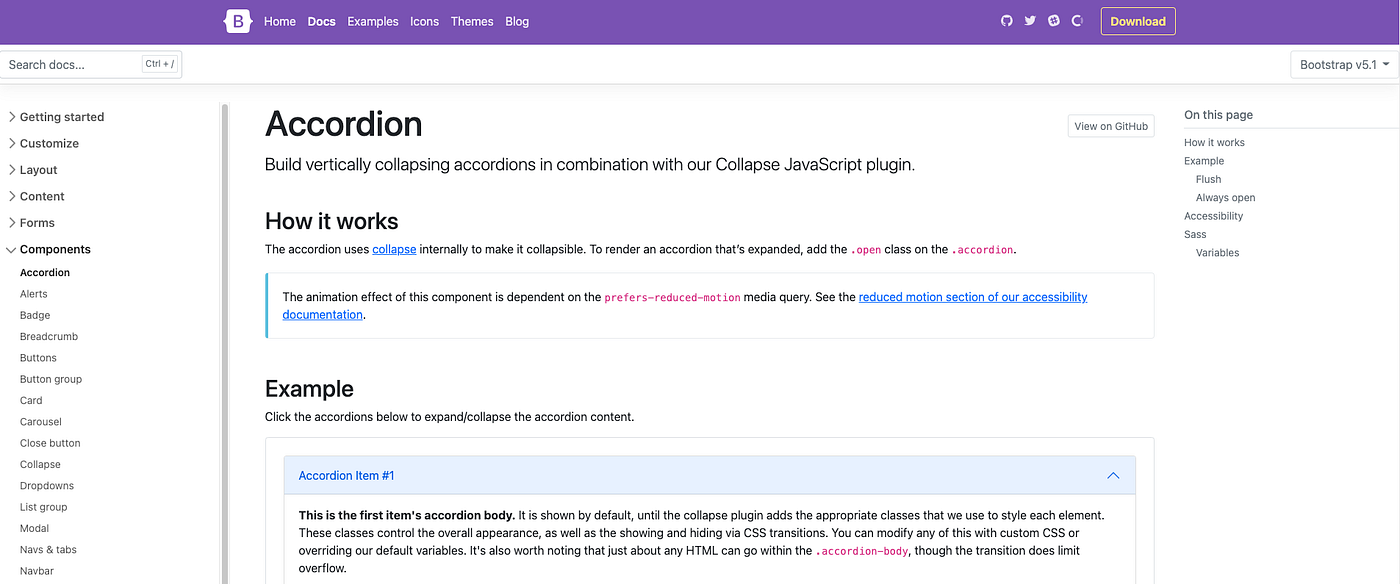Open the reduced motion accessibility documentation link
The width and height of the screenshot is (1400, 584).
972,296
